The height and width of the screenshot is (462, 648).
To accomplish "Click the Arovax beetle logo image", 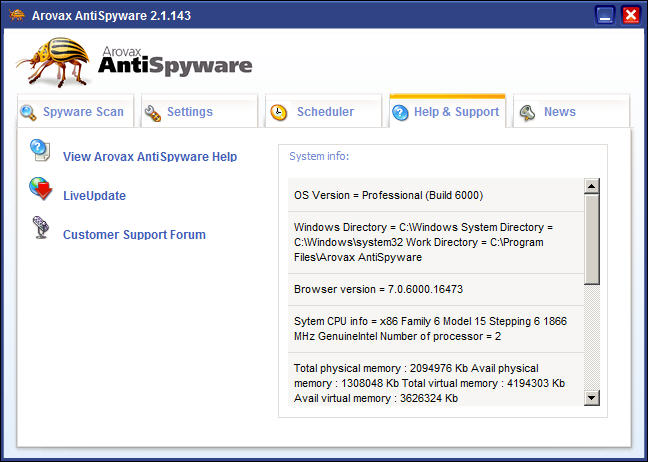I will (54, 62).
